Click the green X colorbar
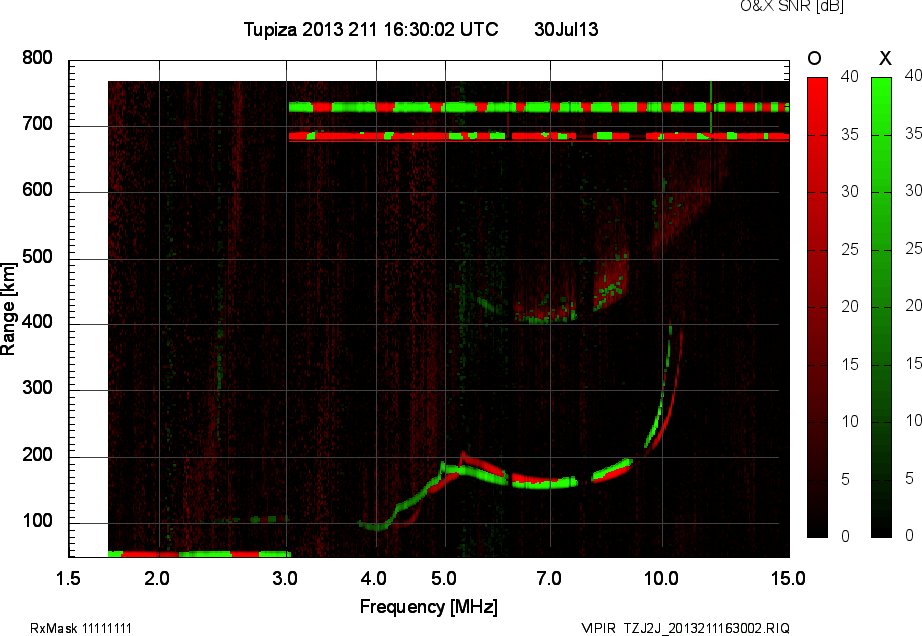922x636 pixels. click(882, 307)
